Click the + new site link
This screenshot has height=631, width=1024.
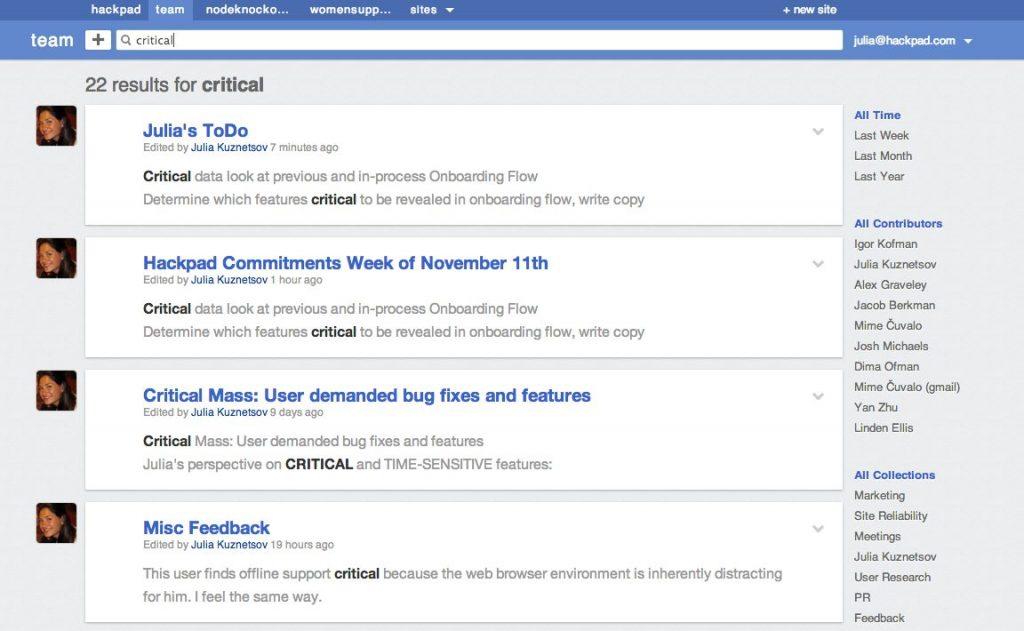810,10
